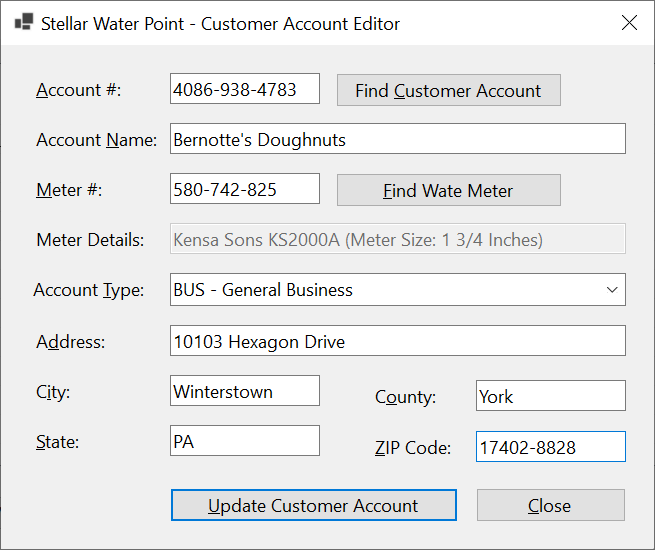Click the Find Wate Meter button
This screenshot has height=550, width=655.
coord(449,190)
